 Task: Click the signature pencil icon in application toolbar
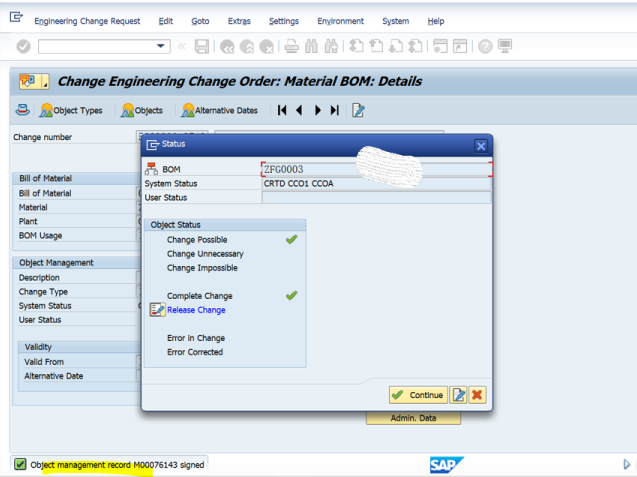point(358,110)
